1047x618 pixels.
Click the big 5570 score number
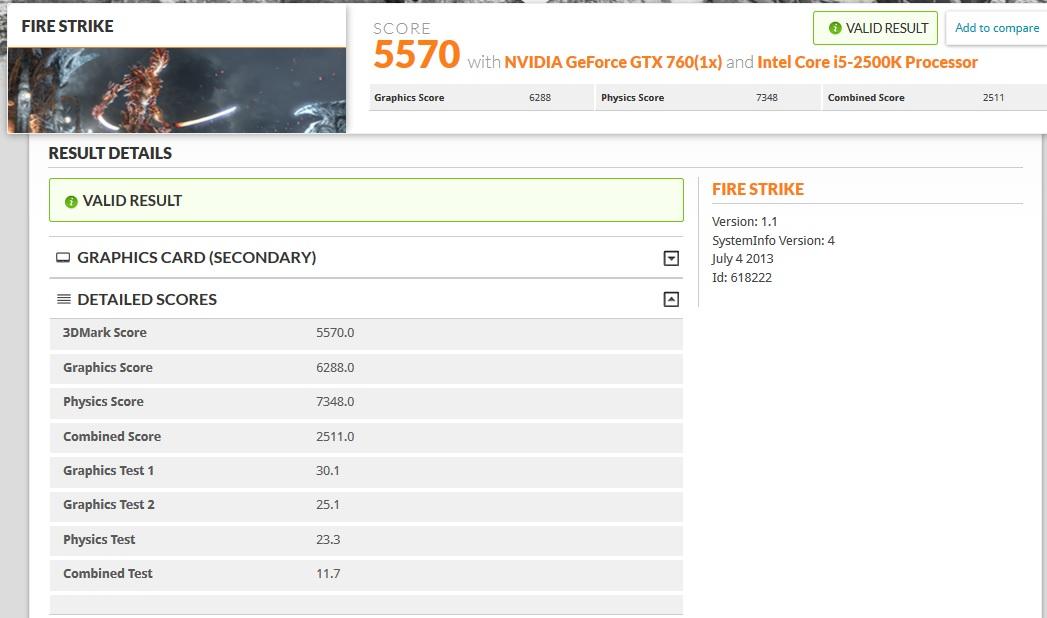pos(417,54)
